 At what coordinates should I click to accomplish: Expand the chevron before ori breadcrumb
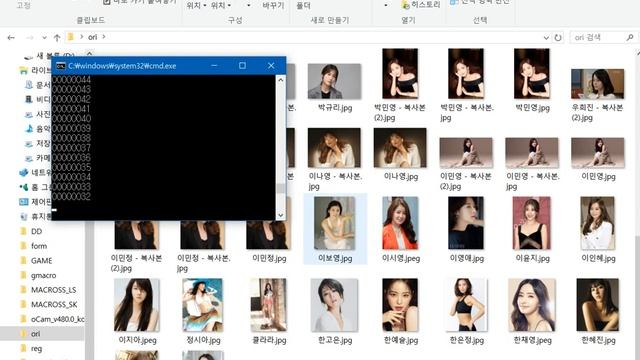pos(82,37)
